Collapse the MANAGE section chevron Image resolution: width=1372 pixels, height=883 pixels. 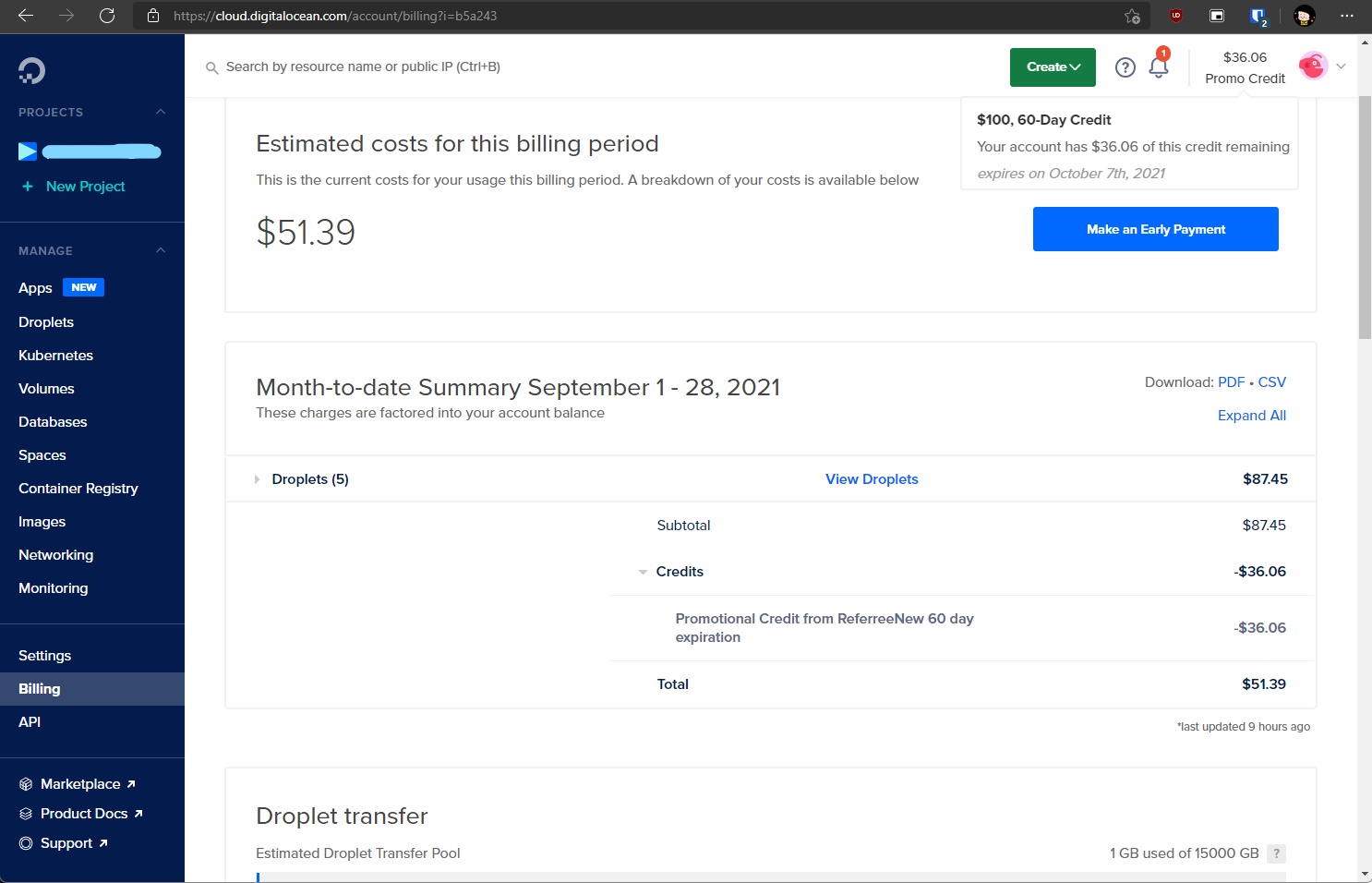[161, 250]
